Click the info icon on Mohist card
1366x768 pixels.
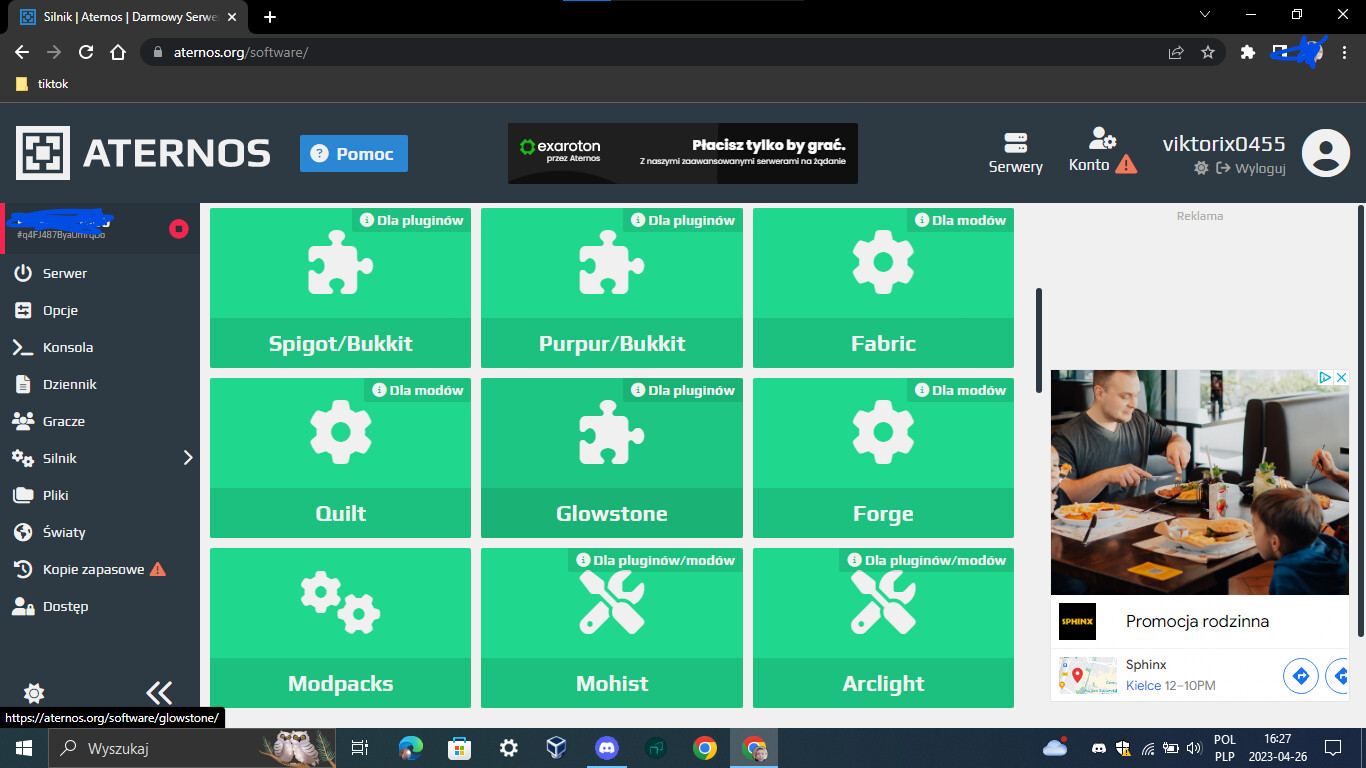click(x=582, y=560)
